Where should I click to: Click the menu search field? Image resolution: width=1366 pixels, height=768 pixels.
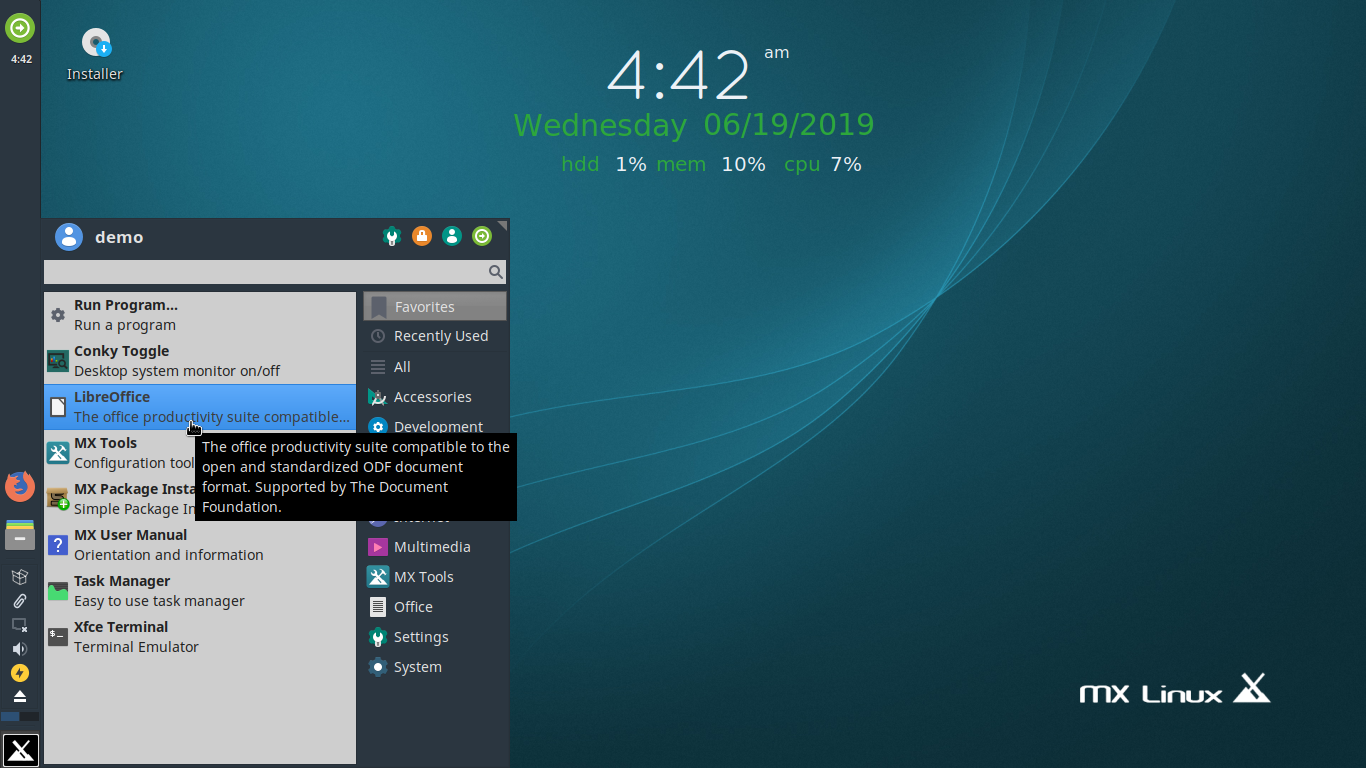(x=270, y=271)
